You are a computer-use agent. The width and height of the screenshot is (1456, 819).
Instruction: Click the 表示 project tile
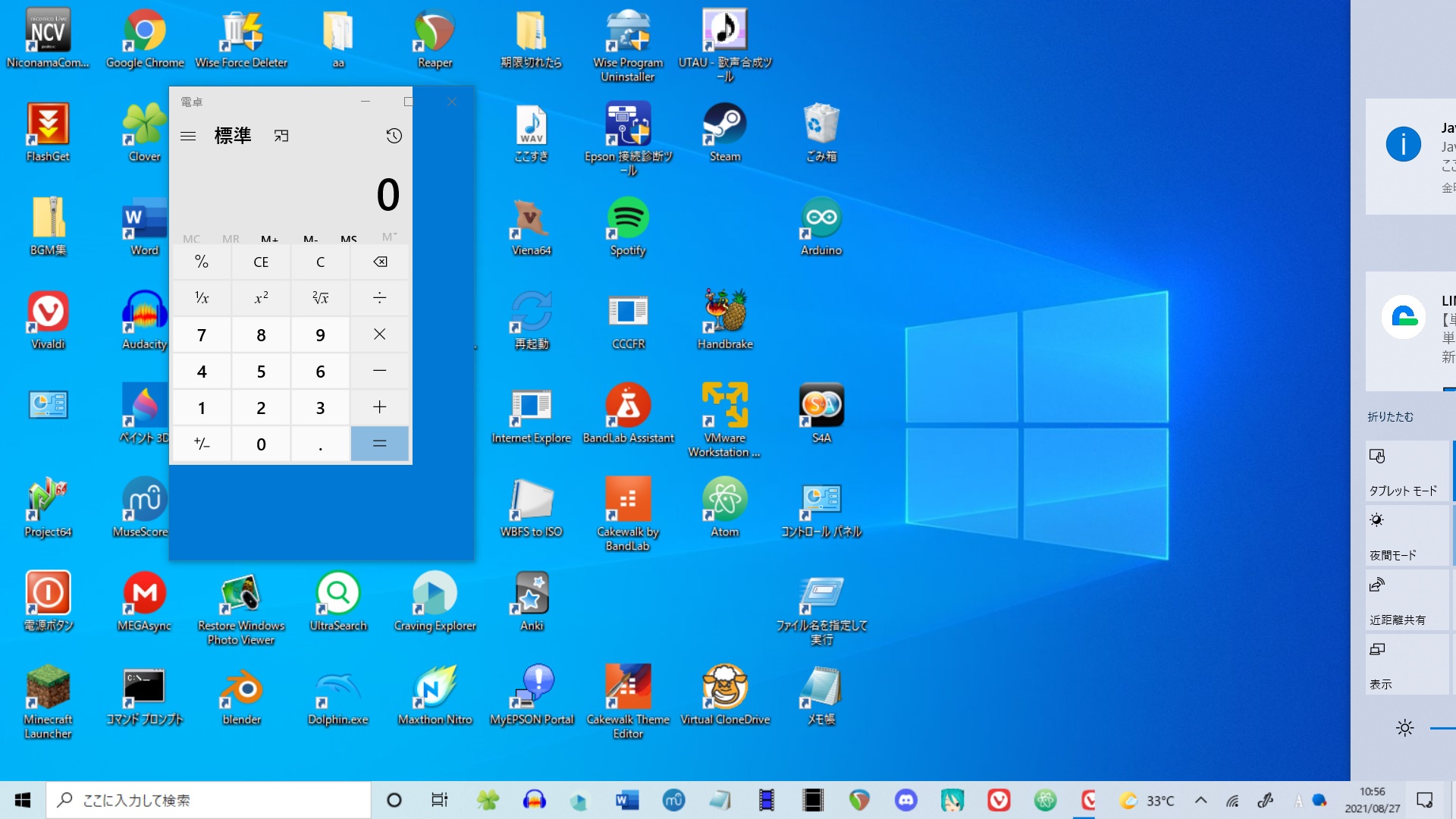point(1407,664)
